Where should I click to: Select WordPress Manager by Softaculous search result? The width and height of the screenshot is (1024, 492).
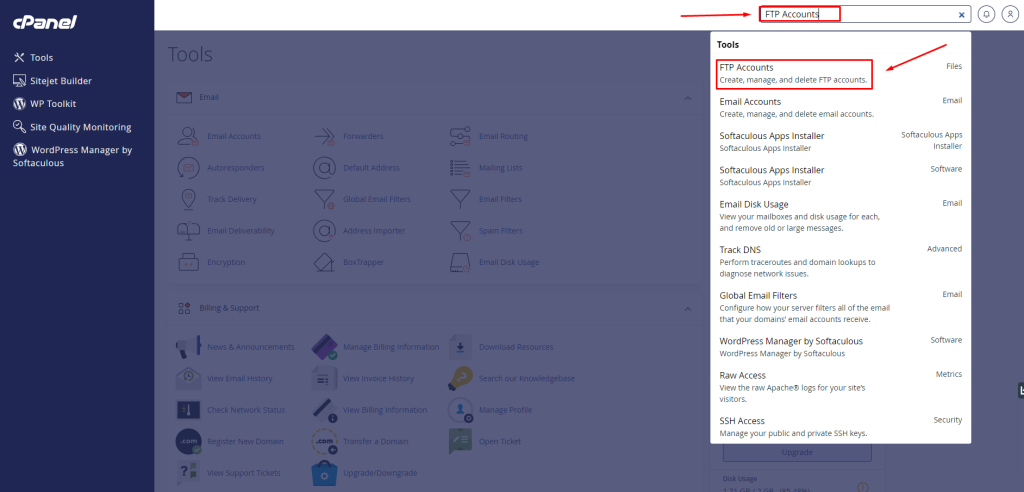840,347
